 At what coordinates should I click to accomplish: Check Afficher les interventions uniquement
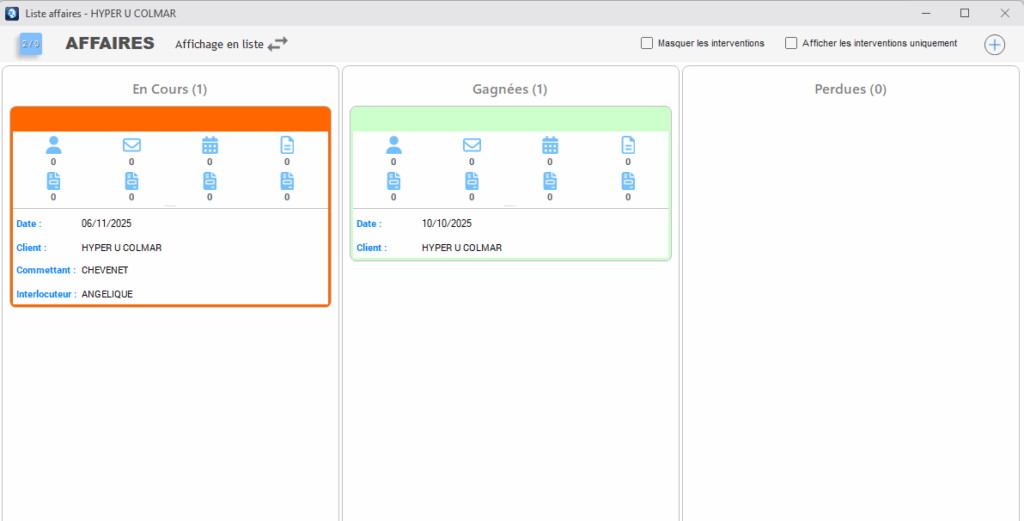click(x=791, y=43)
